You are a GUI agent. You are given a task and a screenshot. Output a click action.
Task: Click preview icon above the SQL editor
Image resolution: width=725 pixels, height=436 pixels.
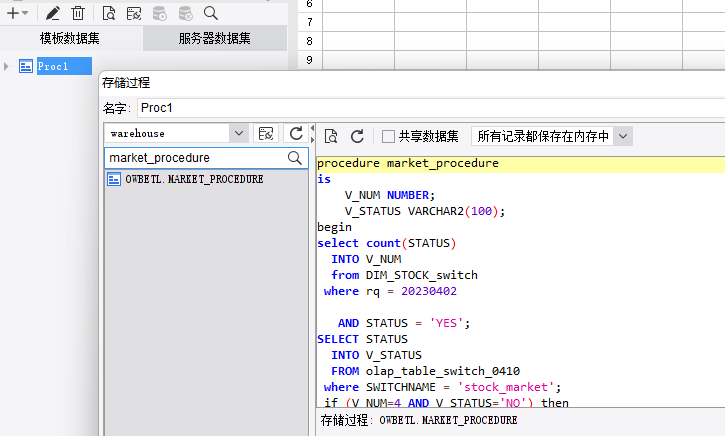(x=331, y=136)
